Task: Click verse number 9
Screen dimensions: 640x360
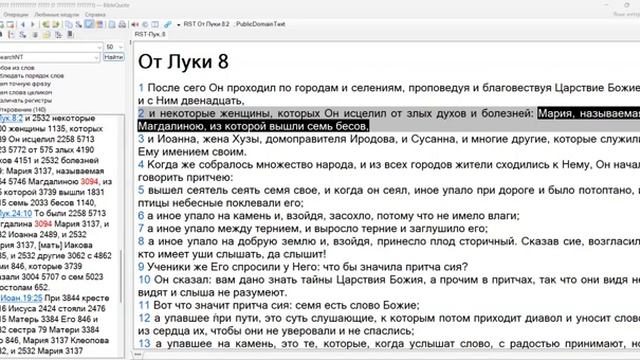Action: pyautogui.click(x=141, y=267)
